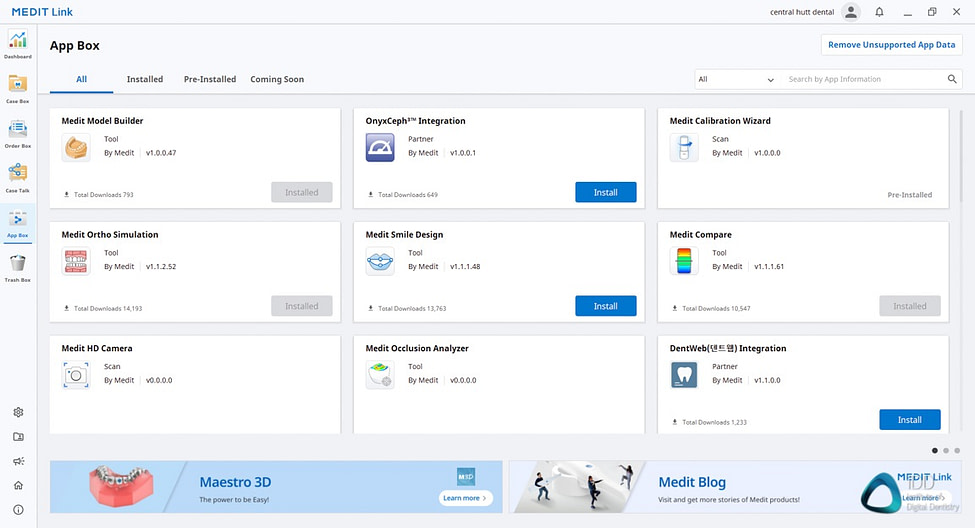
Task: Switch to the Pre-Installed tab
Action: (210, 79)
